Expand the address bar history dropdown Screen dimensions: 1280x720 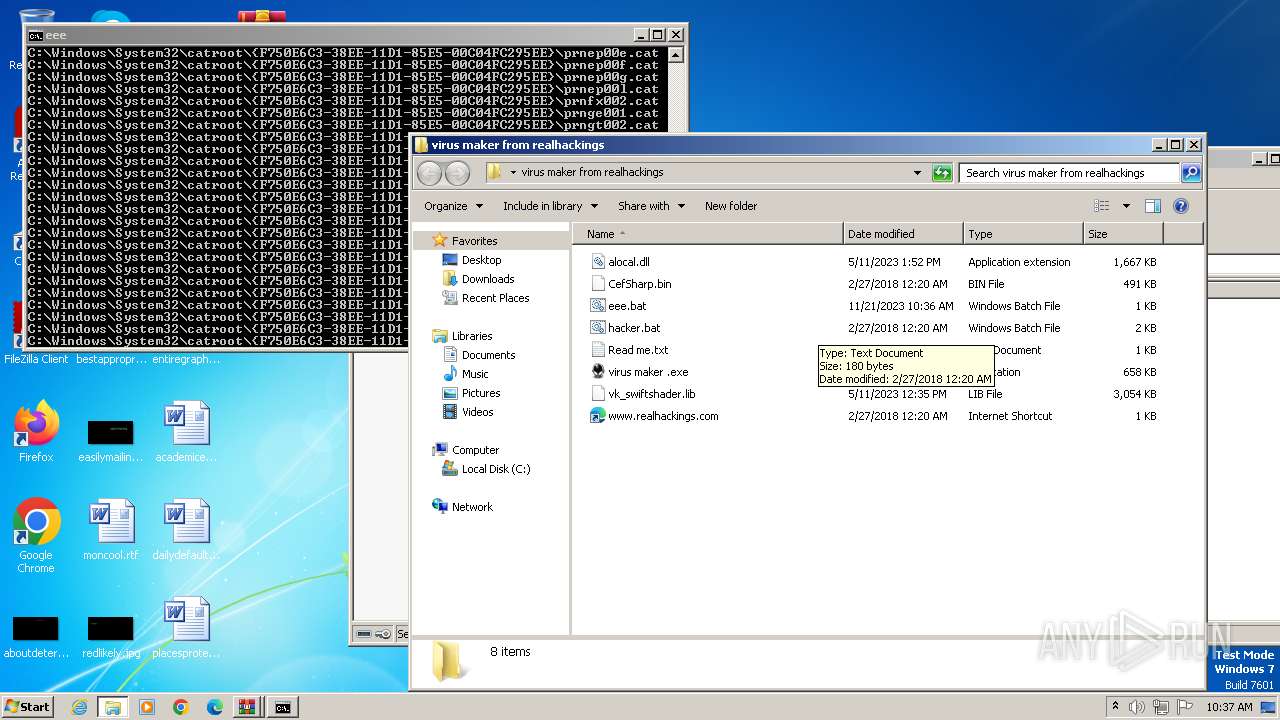click(x=917, y=173)
